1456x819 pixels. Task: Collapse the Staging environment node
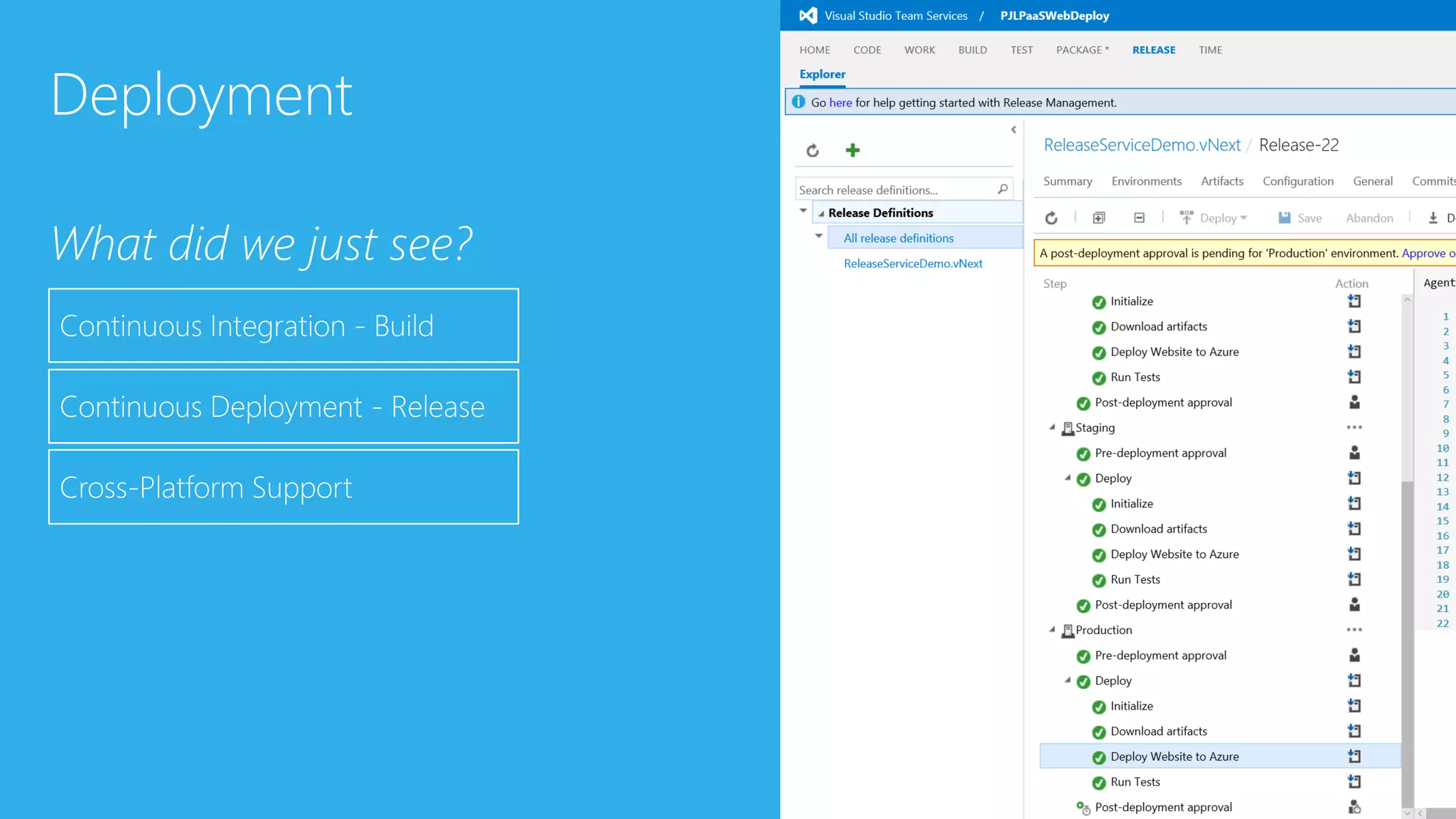[1052, 427]
